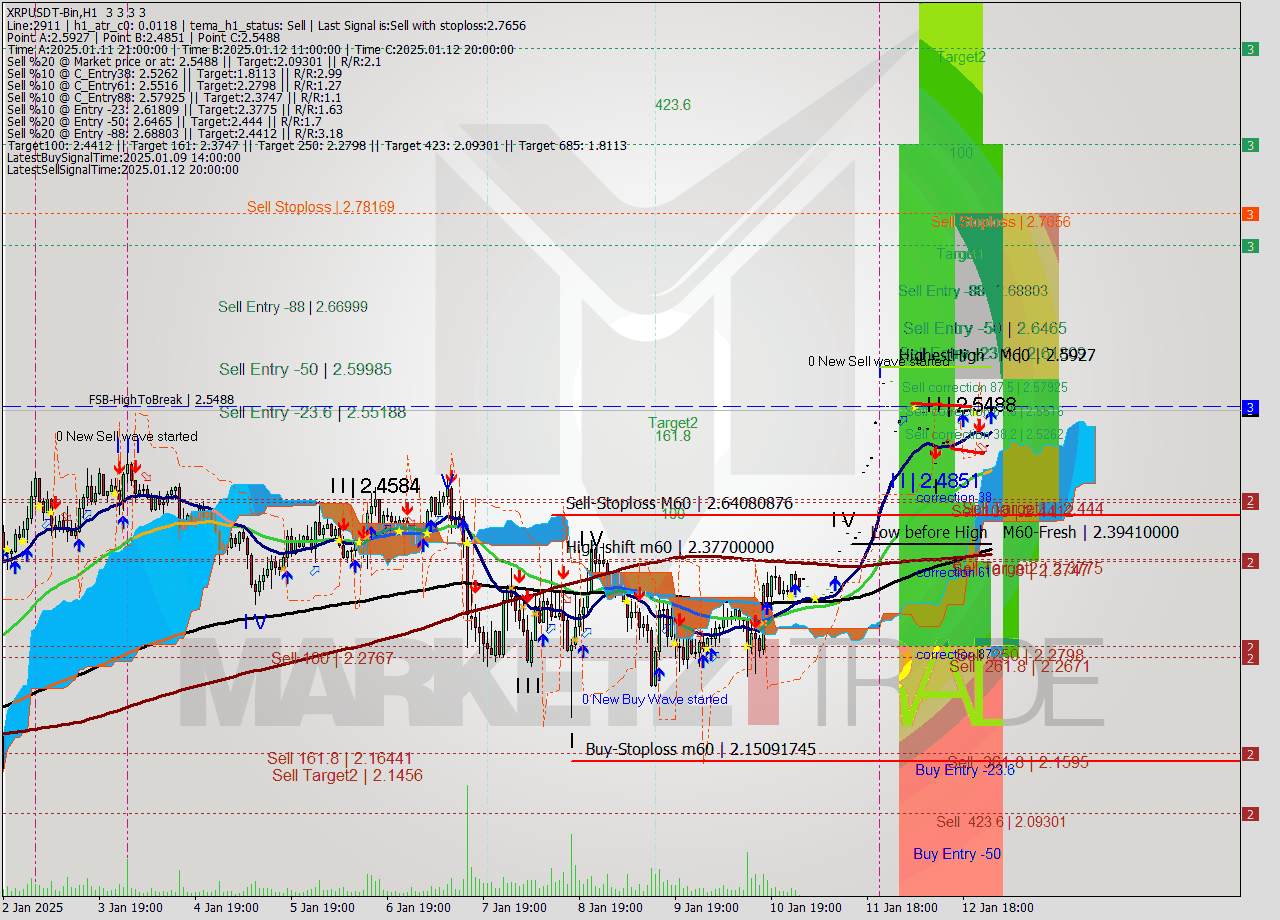Click the LatestBuySignalTime info line
Image resolution: width=1280 pixels, height=920 pixels.
point(123,157)
